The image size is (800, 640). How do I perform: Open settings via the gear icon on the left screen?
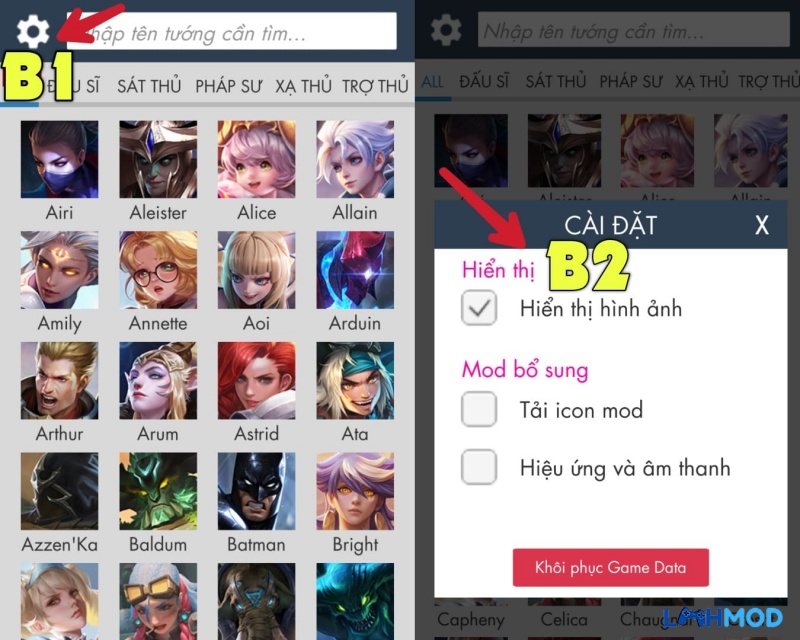(33, 31)
